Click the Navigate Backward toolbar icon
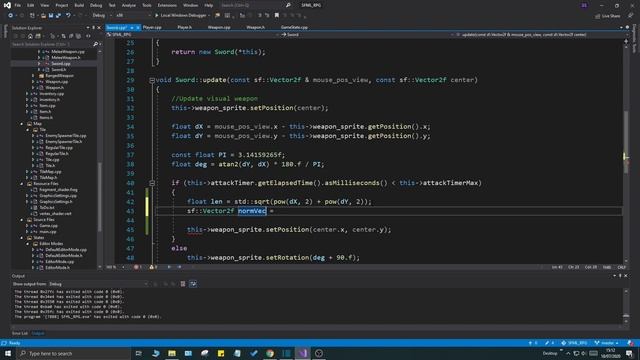Screen dimensions: 640x360 point(11,16)
